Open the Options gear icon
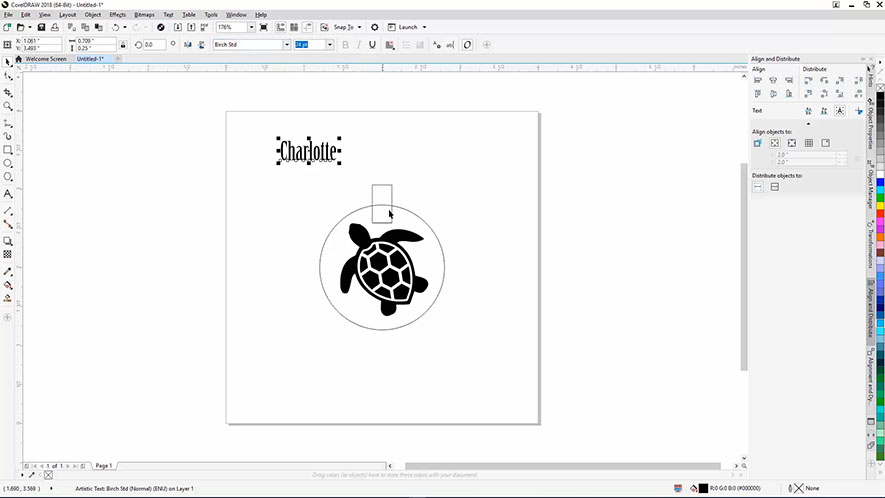Image resolution: width=885 pixels, height=498 pixels. point(375,27)
